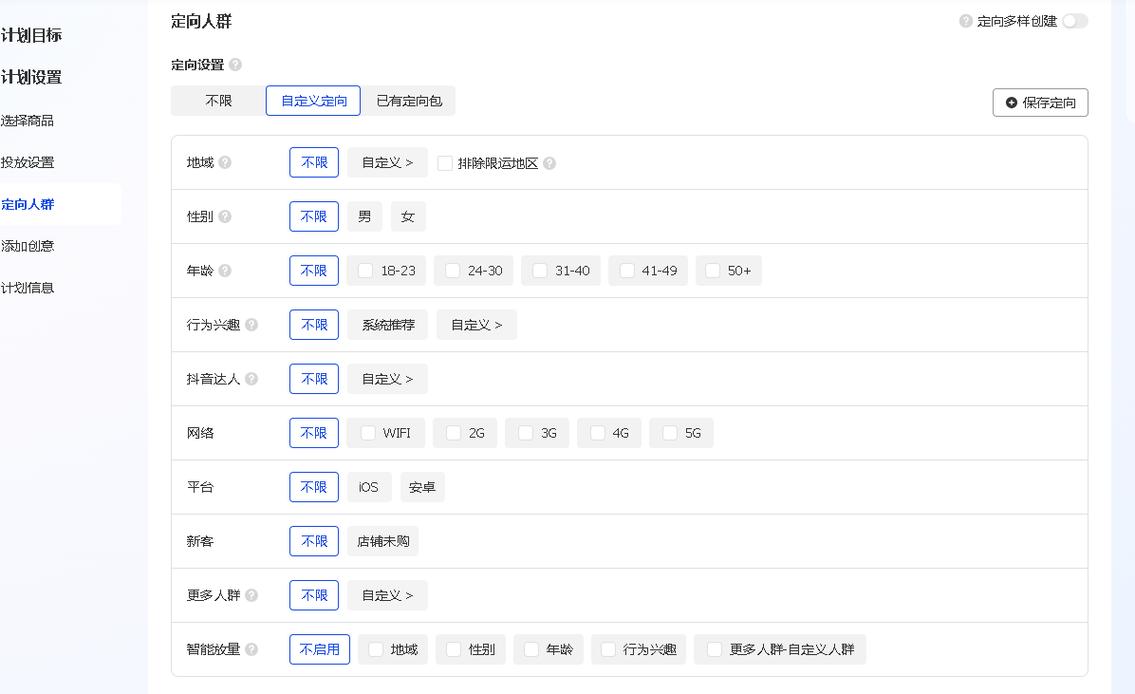Select 不限 in the 更多人群 row

coord(314,595)
